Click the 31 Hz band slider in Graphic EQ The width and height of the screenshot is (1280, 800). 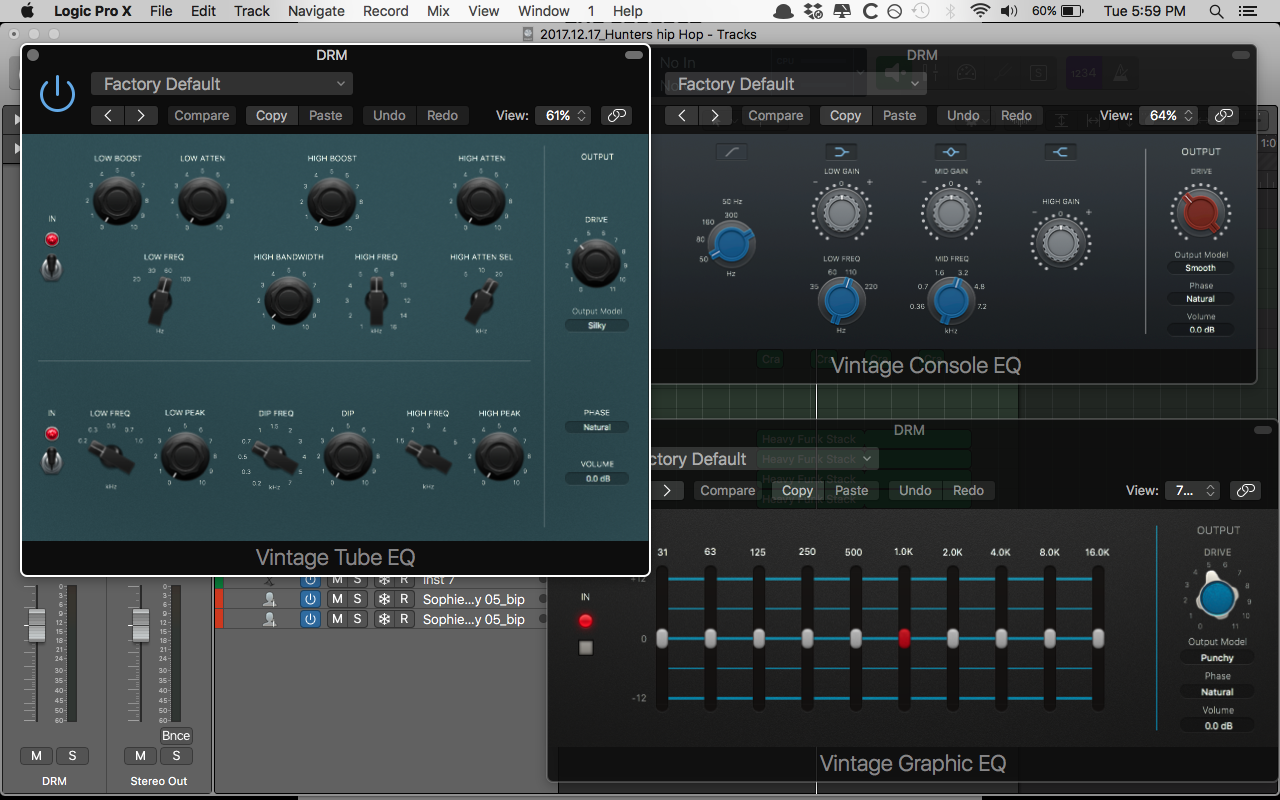pos(662,638)
